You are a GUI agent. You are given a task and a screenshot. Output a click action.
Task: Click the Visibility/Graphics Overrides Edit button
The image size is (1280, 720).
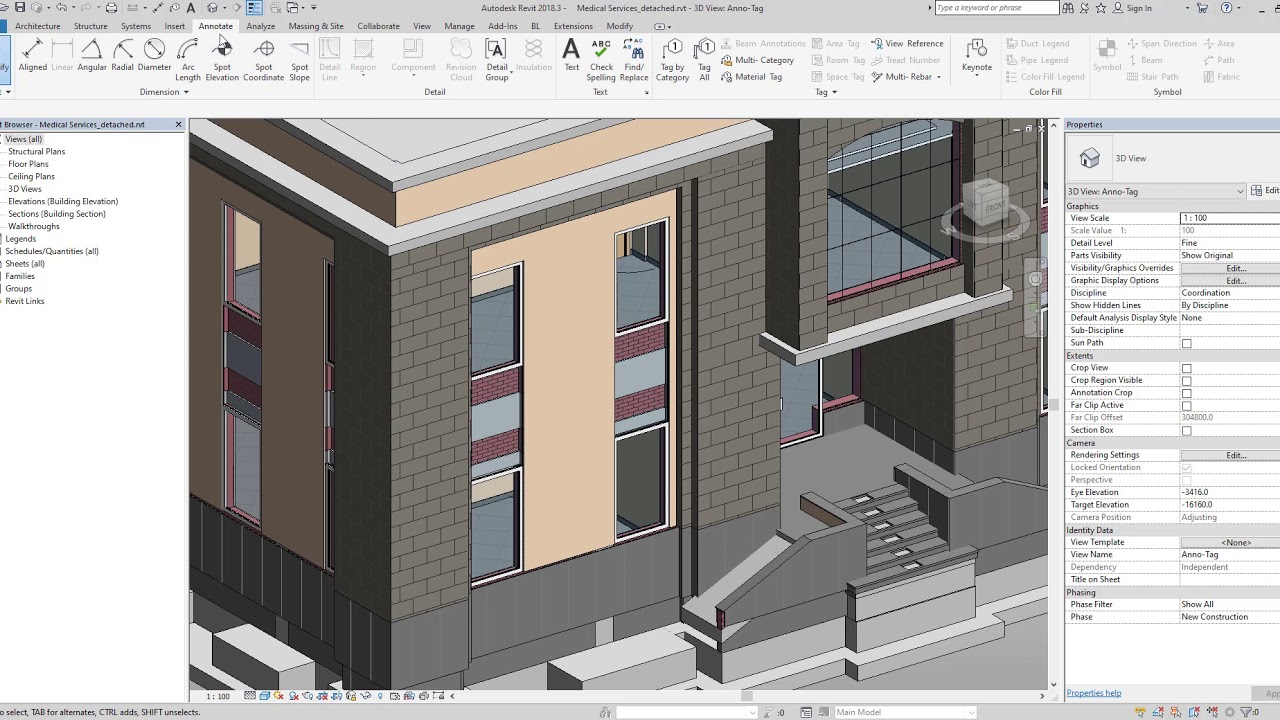click(1236, 268)
